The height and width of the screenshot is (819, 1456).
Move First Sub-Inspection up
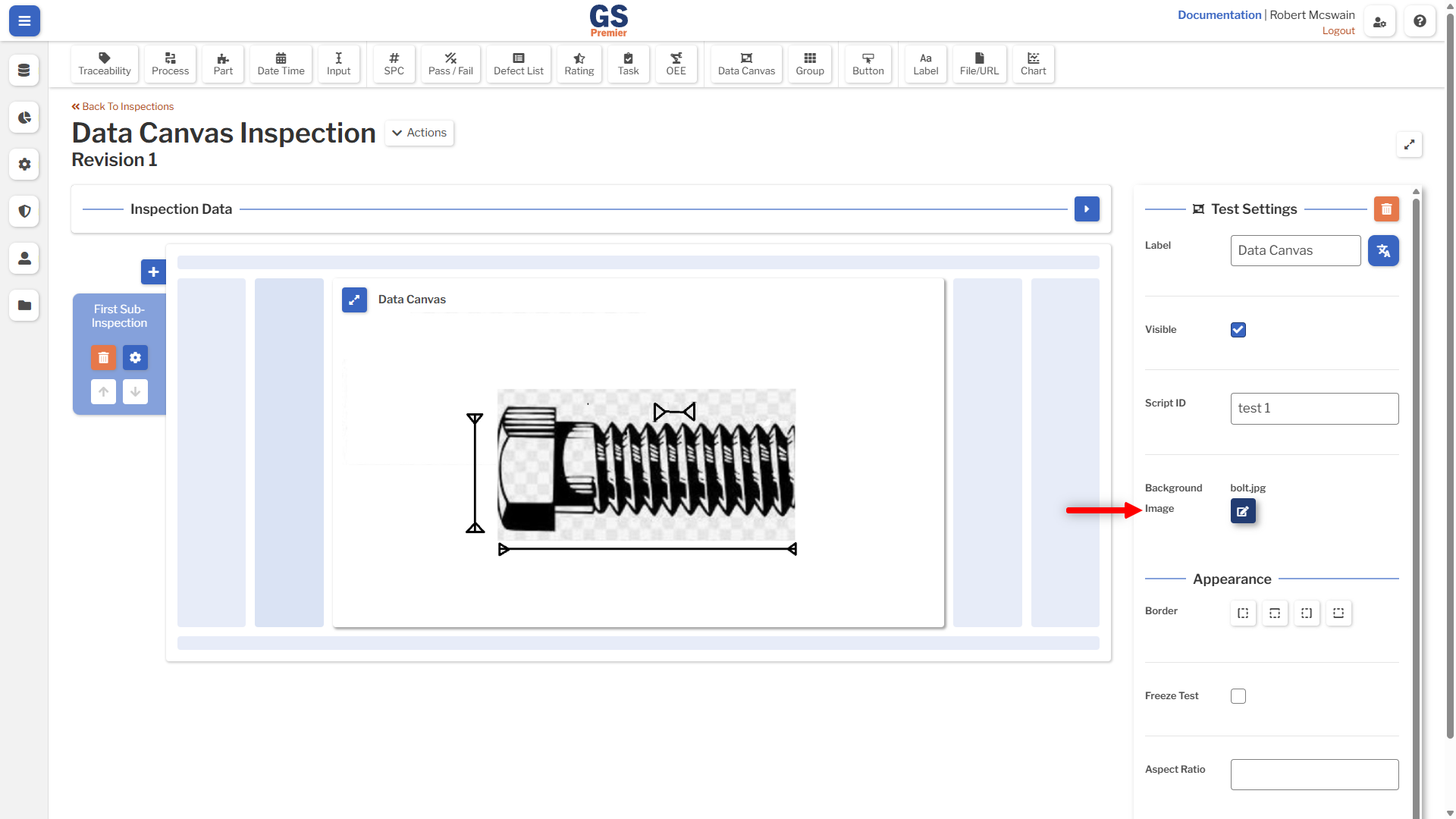tap(104, 392)
